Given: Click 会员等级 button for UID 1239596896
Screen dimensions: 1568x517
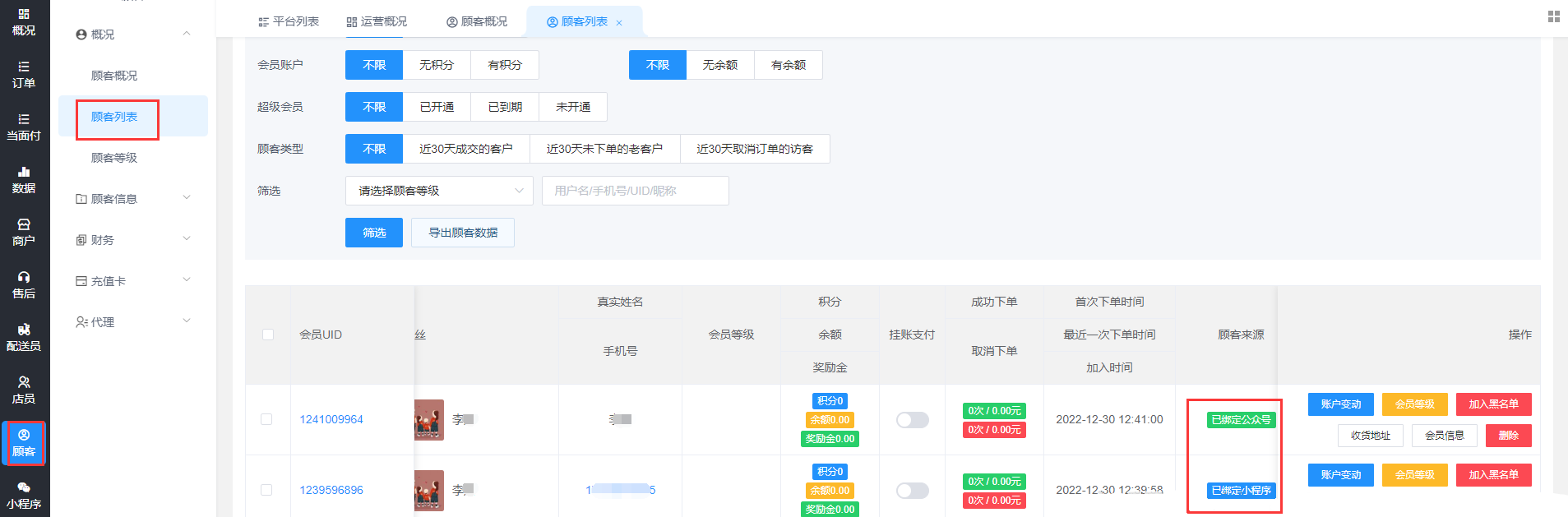Looking at the screenshot, I should [1415, 475].
